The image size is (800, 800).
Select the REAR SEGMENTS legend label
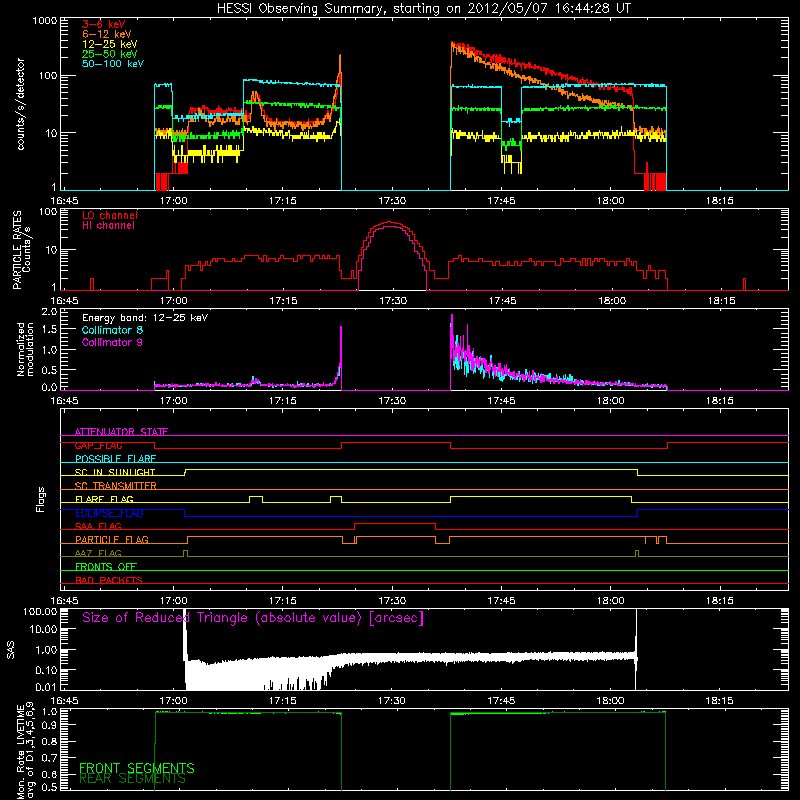133,779
